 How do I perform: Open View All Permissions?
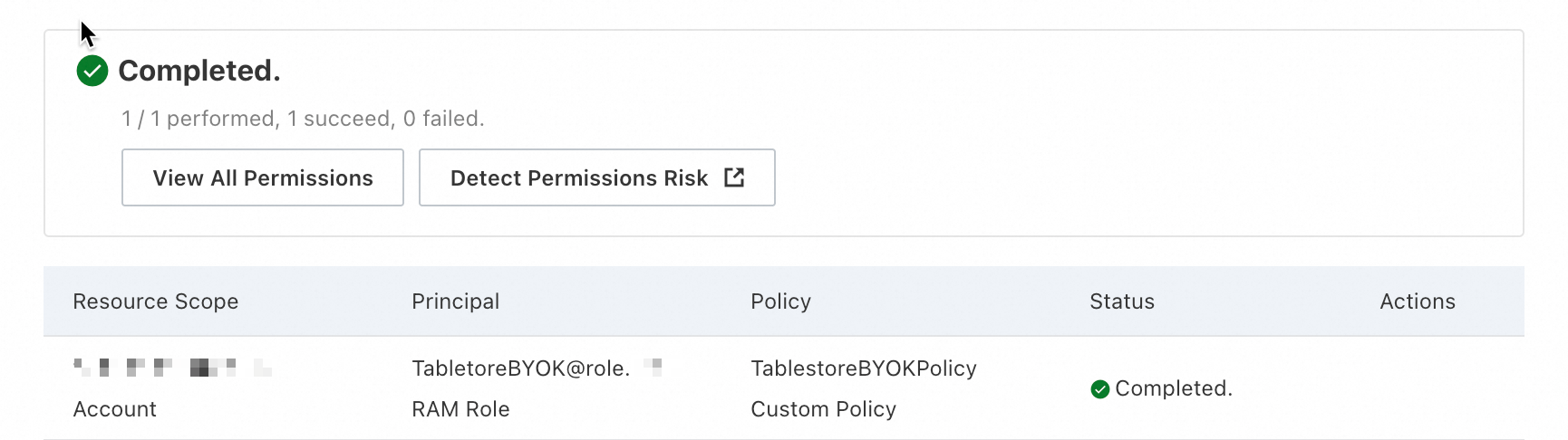point(263,178)
